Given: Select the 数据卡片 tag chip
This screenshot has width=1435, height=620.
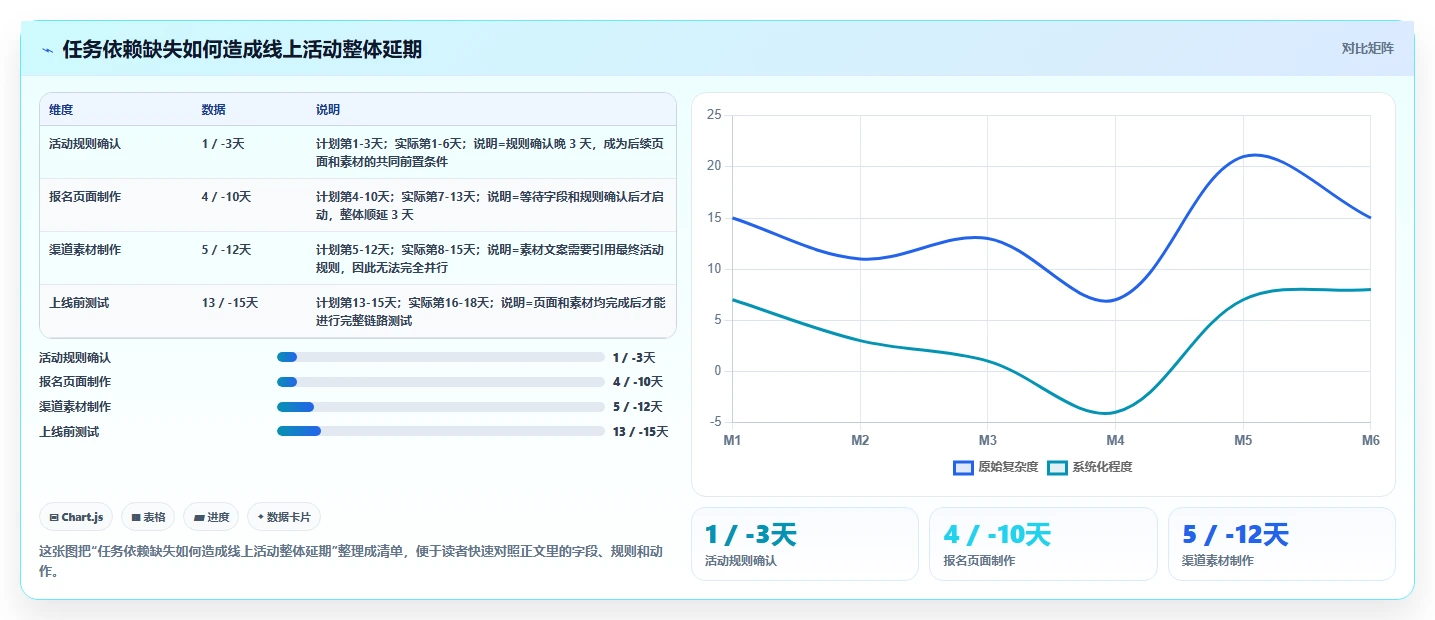Looking at the screenshot, I should point(284,517).
